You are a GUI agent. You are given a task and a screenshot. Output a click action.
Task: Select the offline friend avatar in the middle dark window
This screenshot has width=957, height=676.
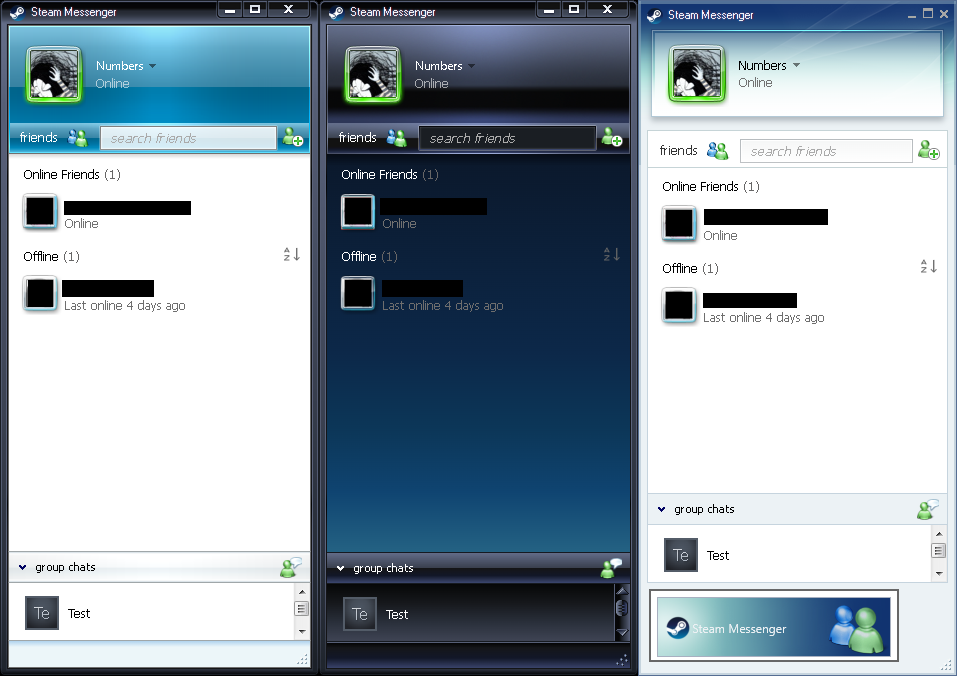(358, 293)
